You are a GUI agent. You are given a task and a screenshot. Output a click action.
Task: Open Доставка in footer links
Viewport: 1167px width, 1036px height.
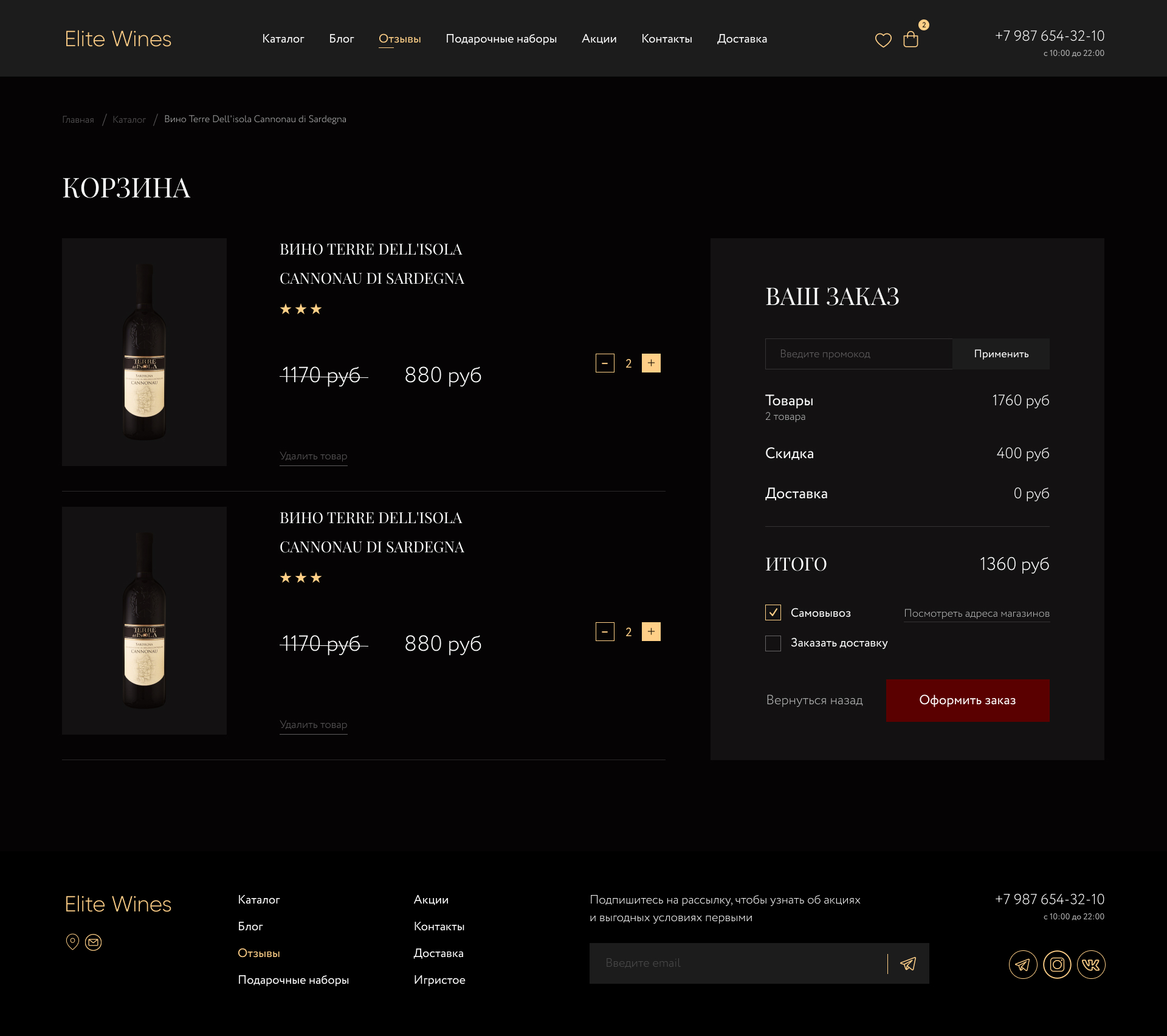pos(439,953)
